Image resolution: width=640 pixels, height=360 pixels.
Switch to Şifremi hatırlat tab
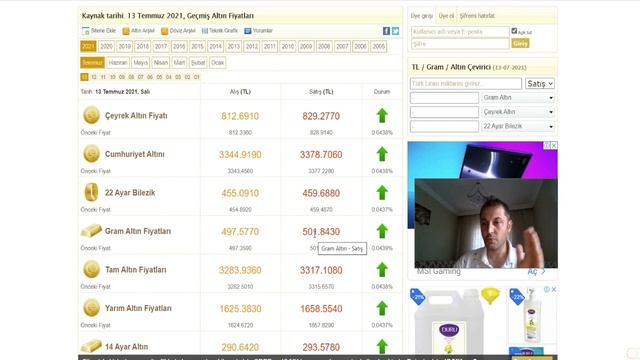click(477, 16)
